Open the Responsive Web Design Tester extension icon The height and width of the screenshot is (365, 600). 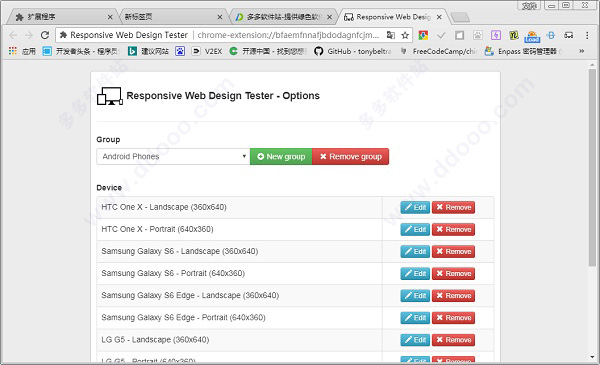pos(569,35)
